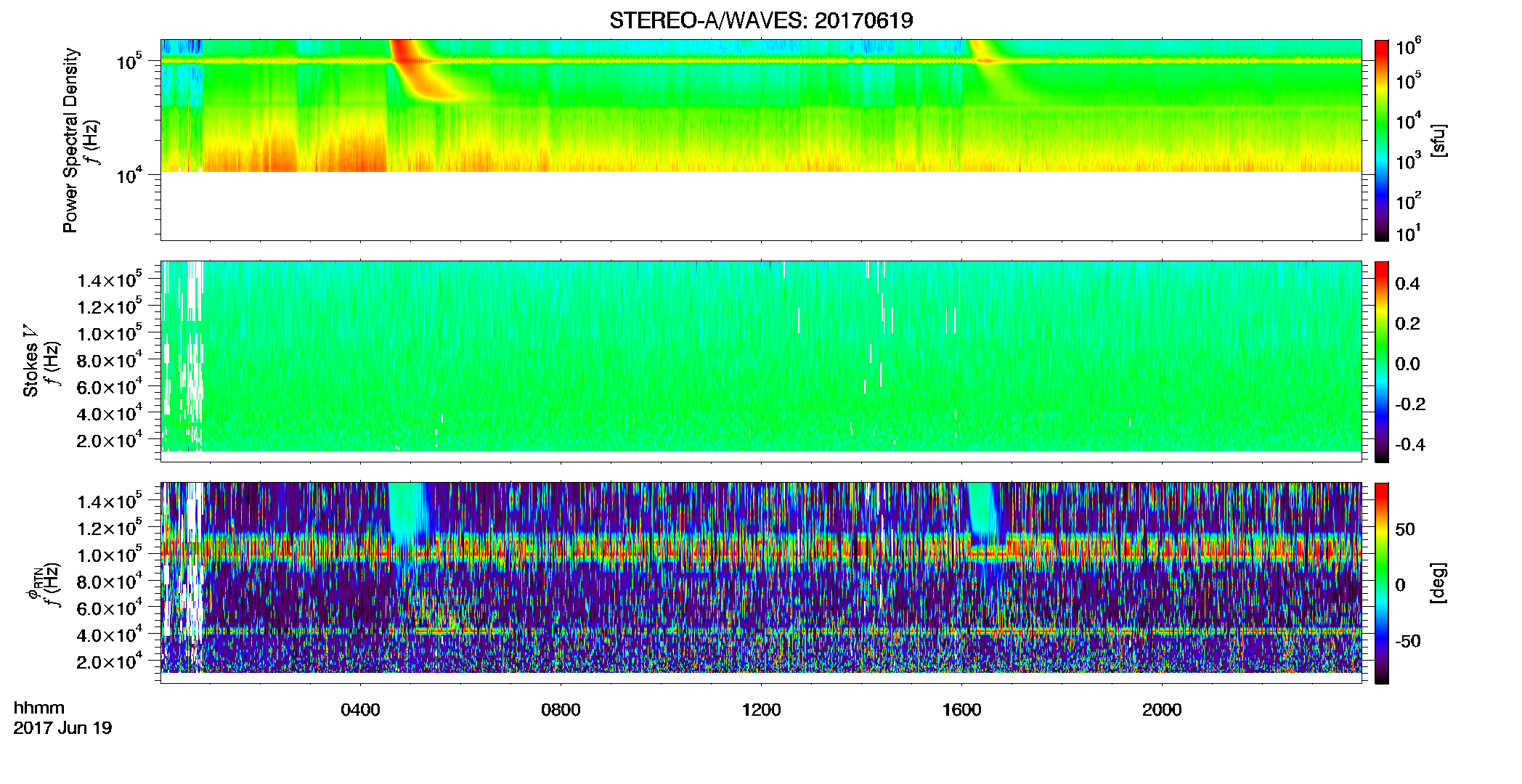The width and height of the screenshot is (1522, 784).
Task: Click the '[deg]' color bar unit label
Action: pos(1438,583)
